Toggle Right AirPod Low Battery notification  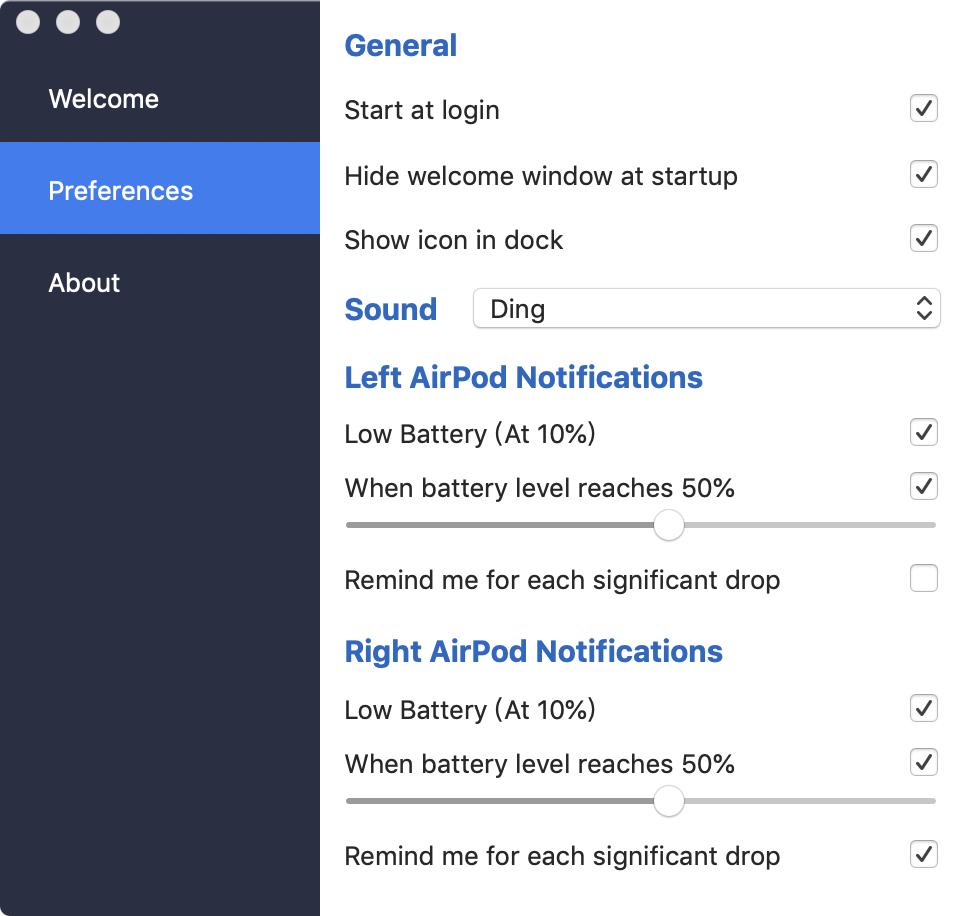click(x=923, y=708)
